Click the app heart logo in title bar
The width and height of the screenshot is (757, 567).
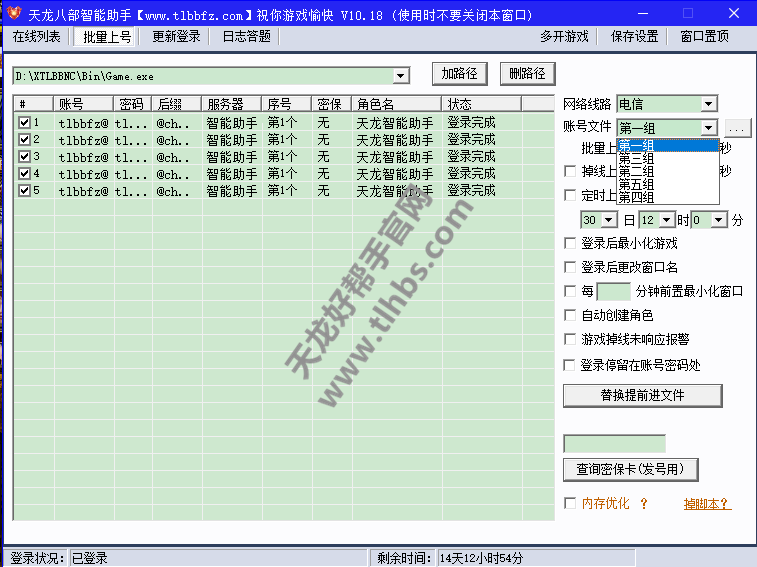click(x=14, y=13)
